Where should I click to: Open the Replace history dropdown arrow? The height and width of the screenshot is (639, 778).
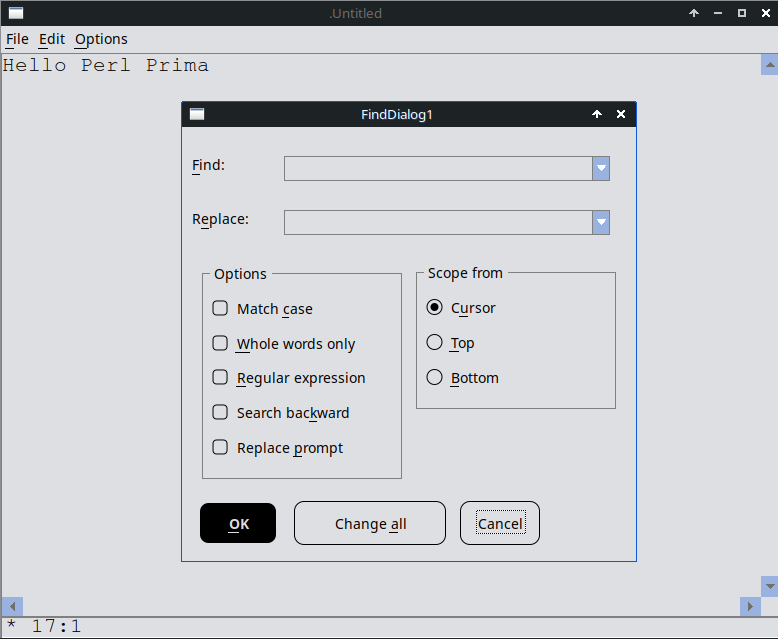[601, 222]
